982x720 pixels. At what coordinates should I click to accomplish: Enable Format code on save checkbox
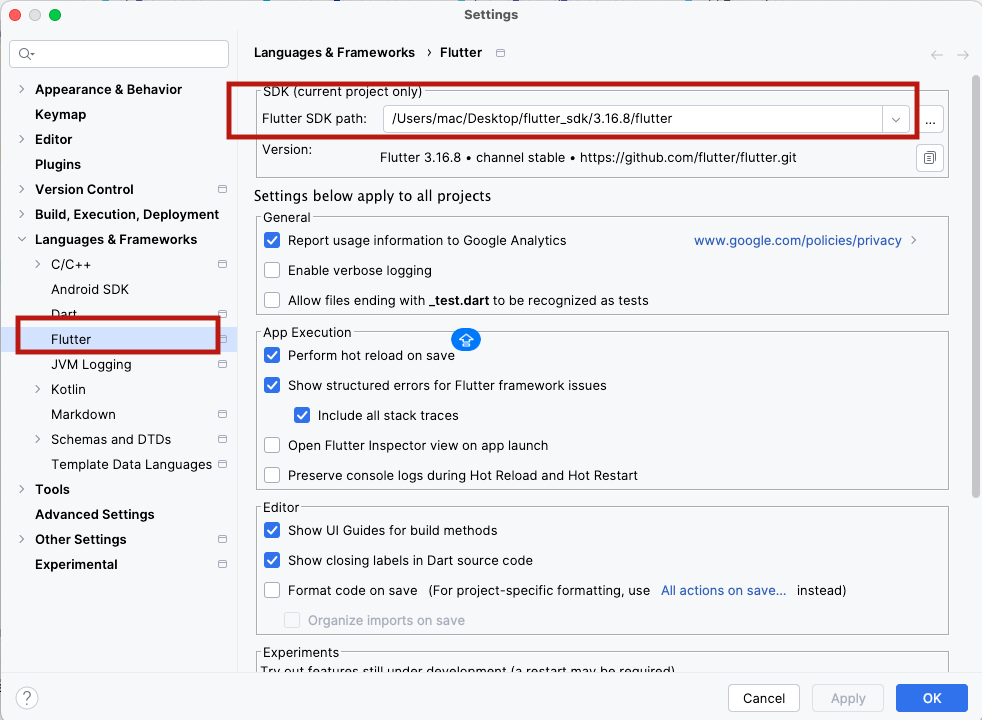(x=272, y=591)
